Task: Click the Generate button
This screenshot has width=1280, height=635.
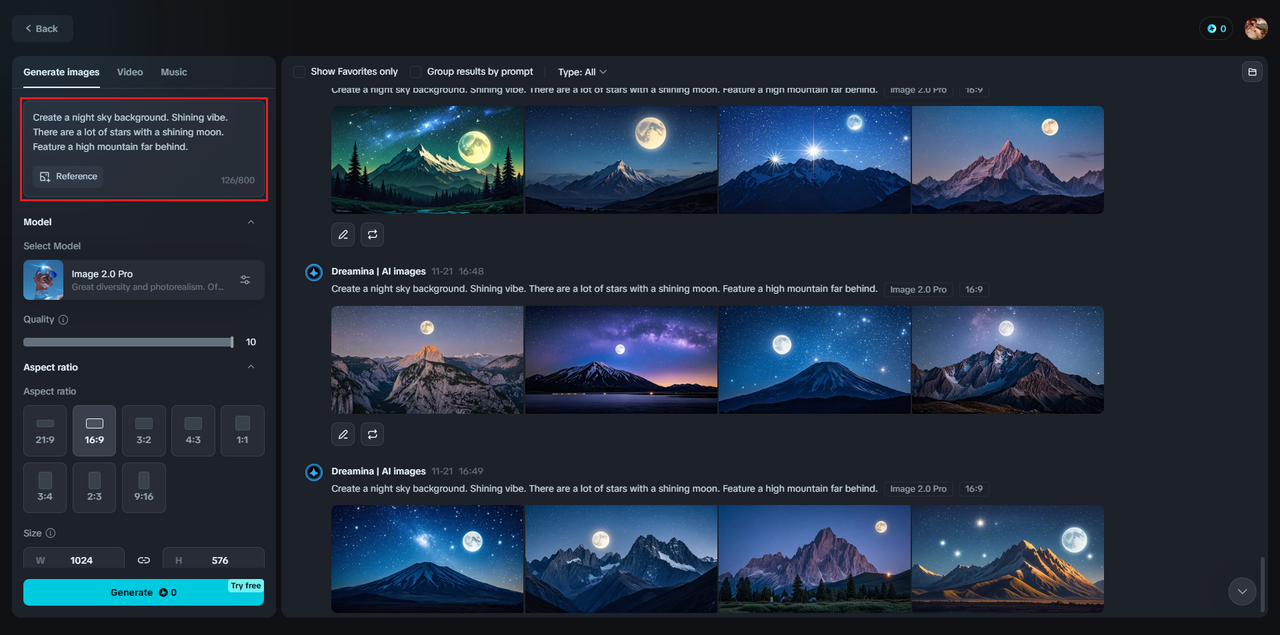Action: pos(144,592)
